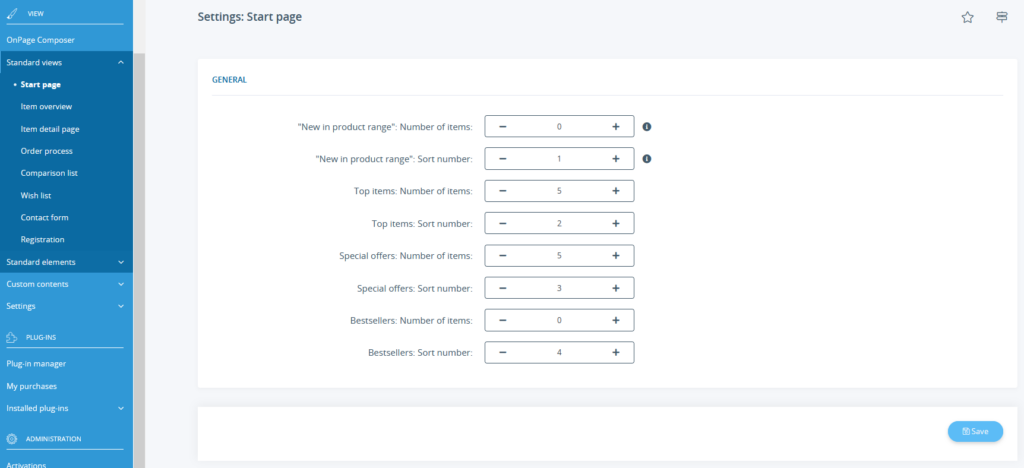1024x468 pixels.
Task: Click the puzzle PLUG-INS section icon
Action: pos(12,337)
